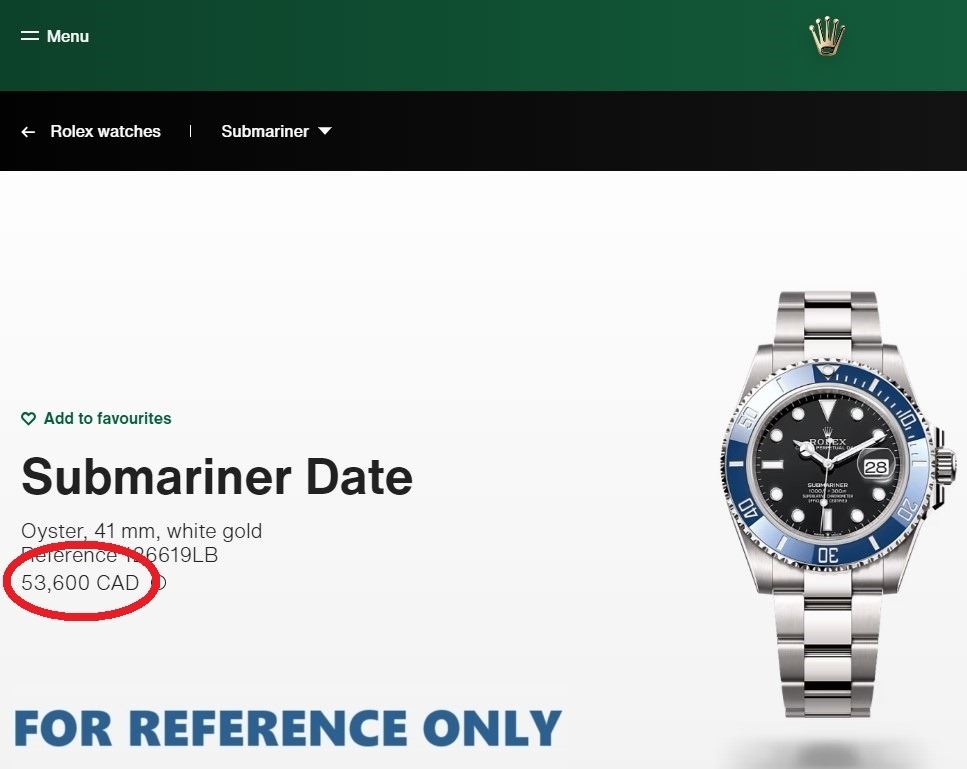The width and height of the screenshot is (967, 769).
Task: Click the Submariner Date heading
Action: coord(217,477)
